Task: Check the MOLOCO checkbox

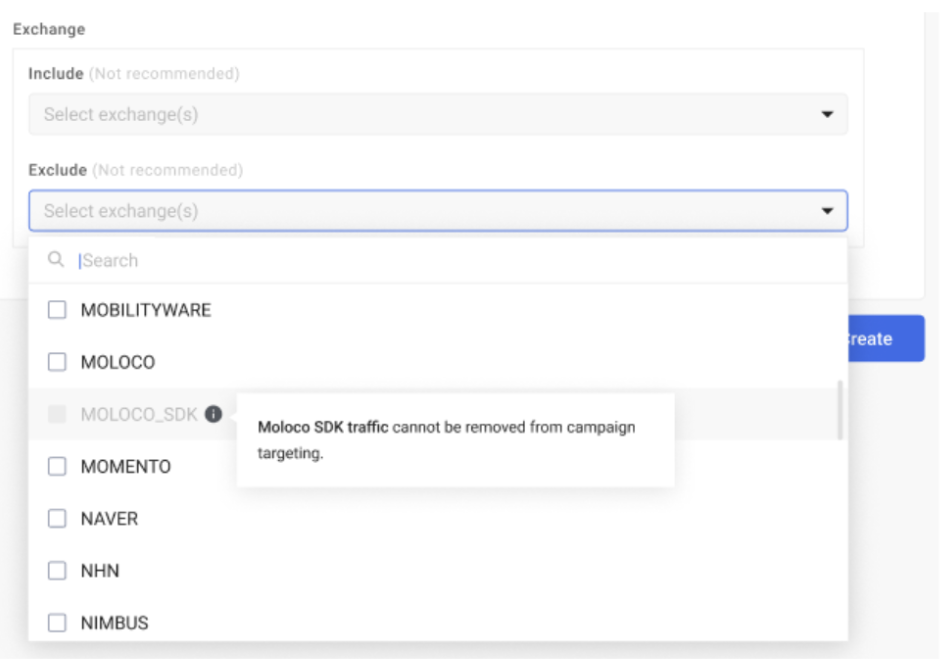Action: click(x=57, y=362)
